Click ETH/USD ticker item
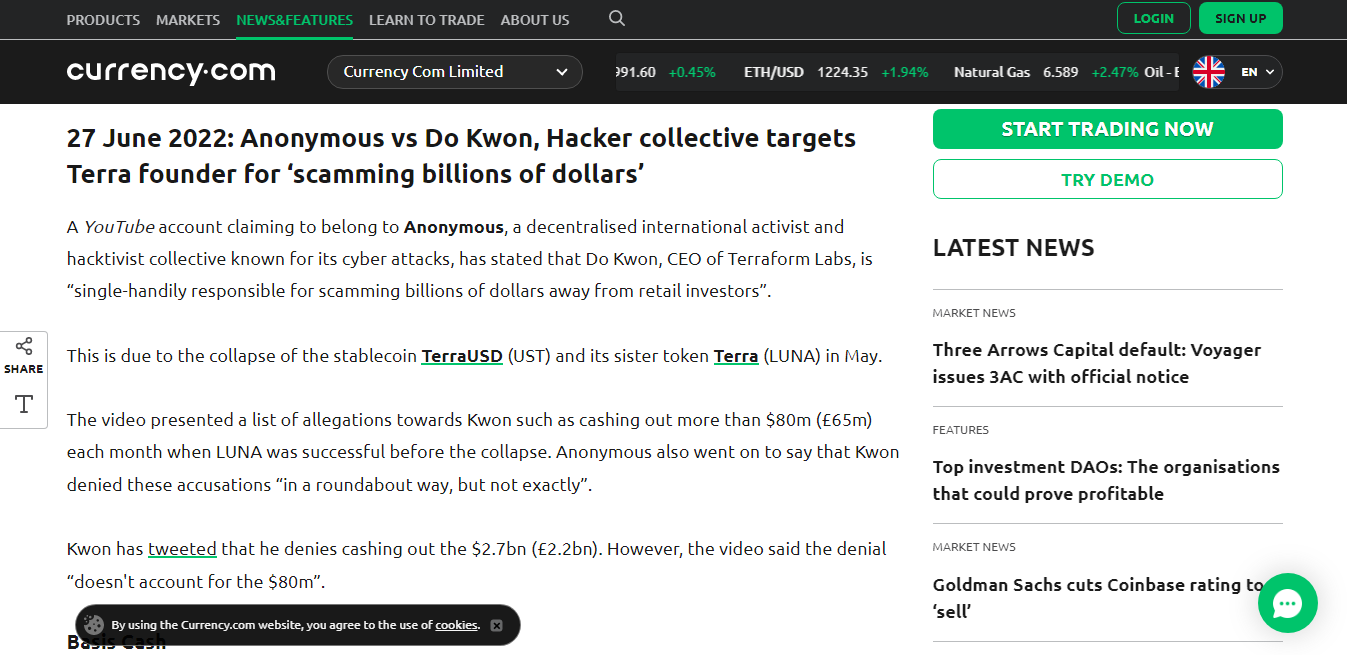The image size is (1347, 655). tap(836, 72)
